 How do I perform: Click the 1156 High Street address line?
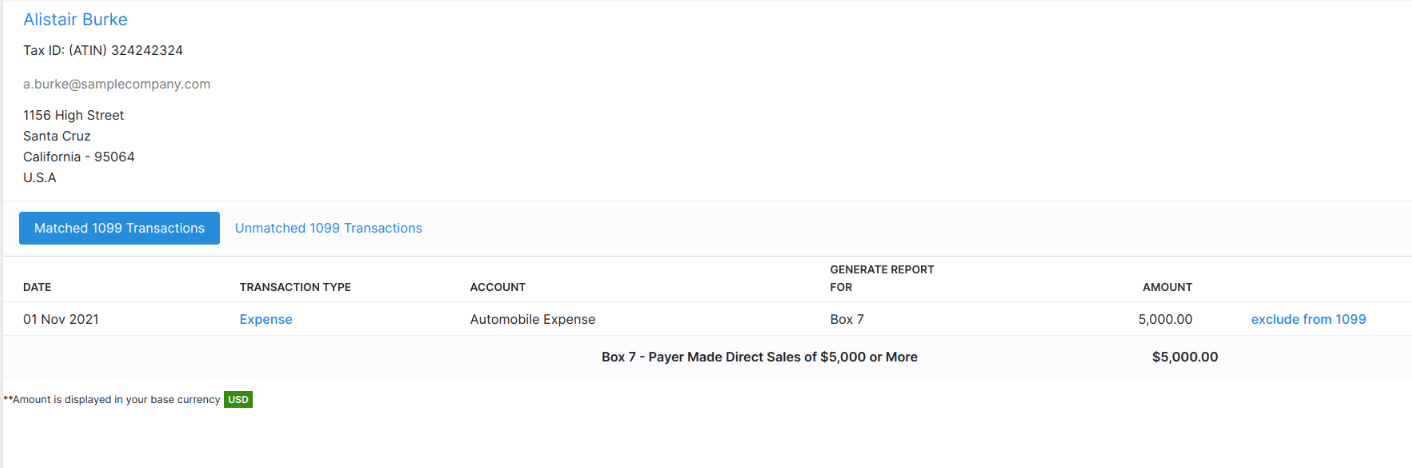[74, 115]
